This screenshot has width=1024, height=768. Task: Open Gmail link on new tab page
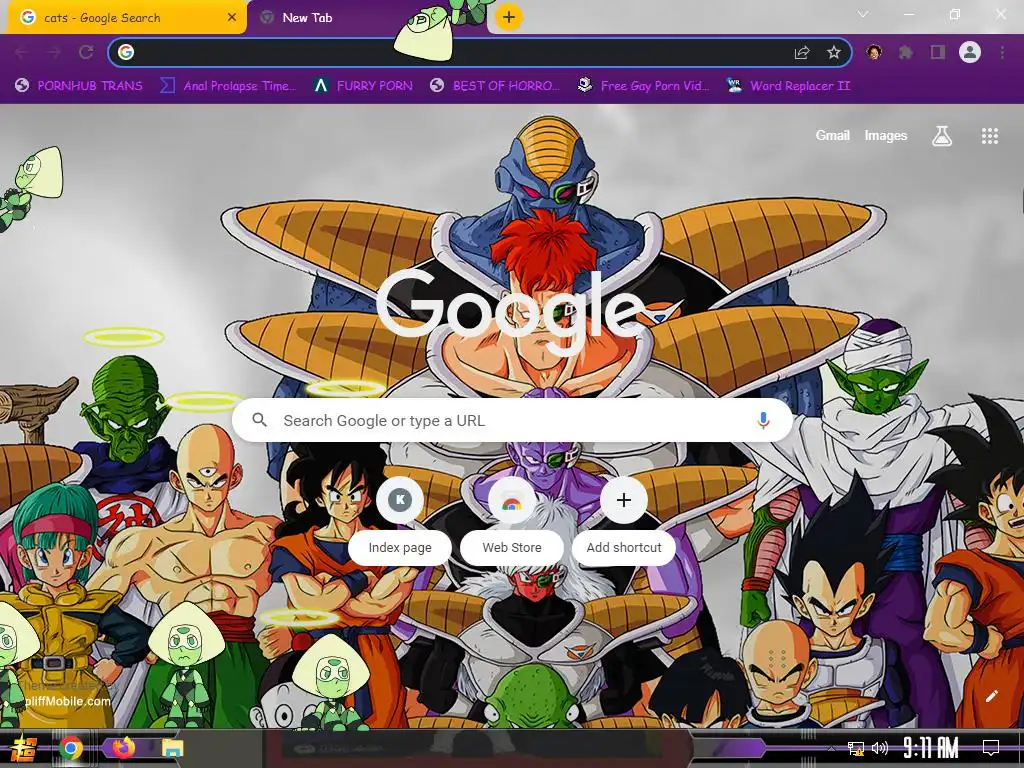(833, 135)
